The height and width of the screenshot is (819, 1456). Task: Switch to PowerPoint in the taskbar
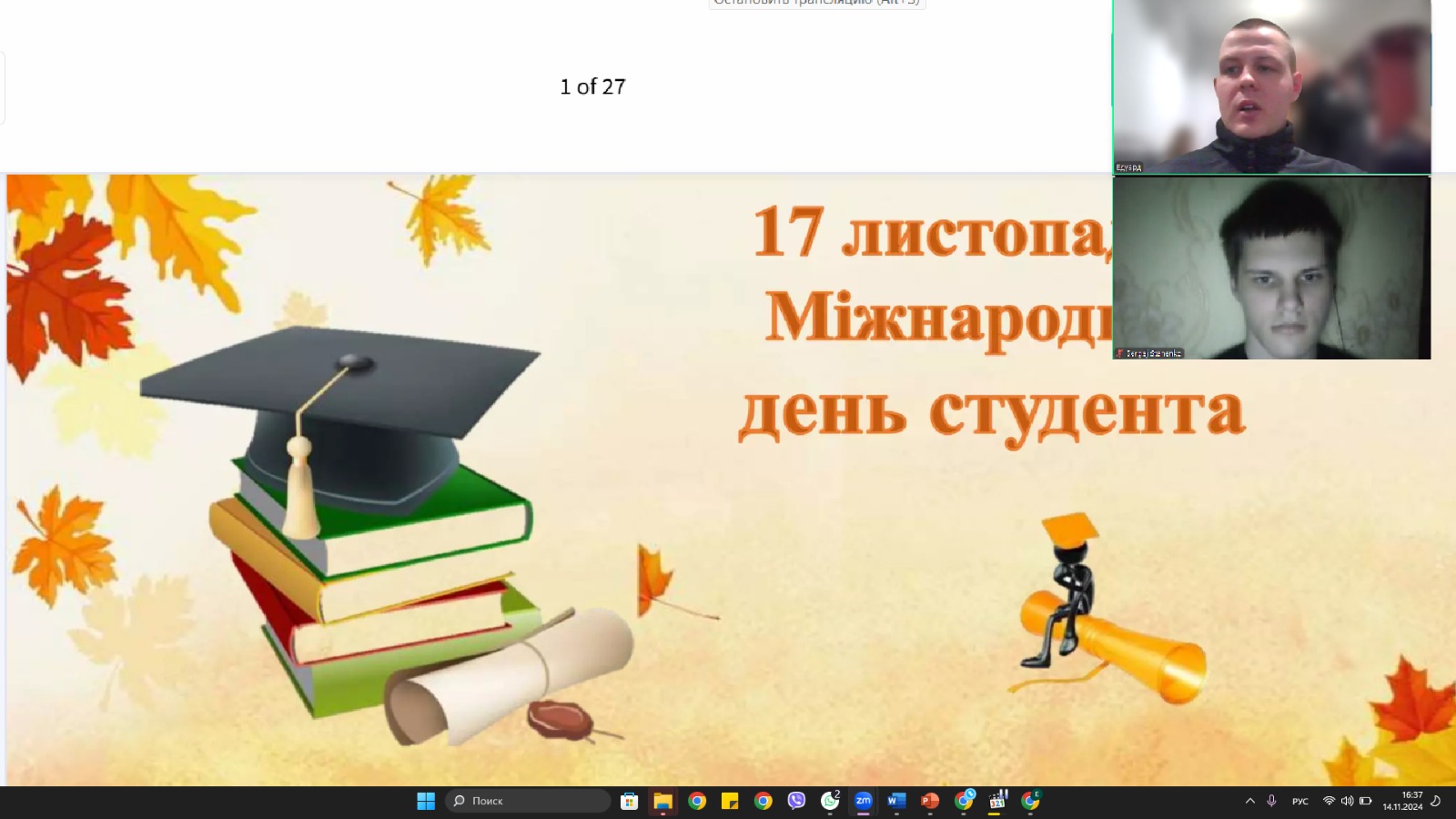[929, 801]
